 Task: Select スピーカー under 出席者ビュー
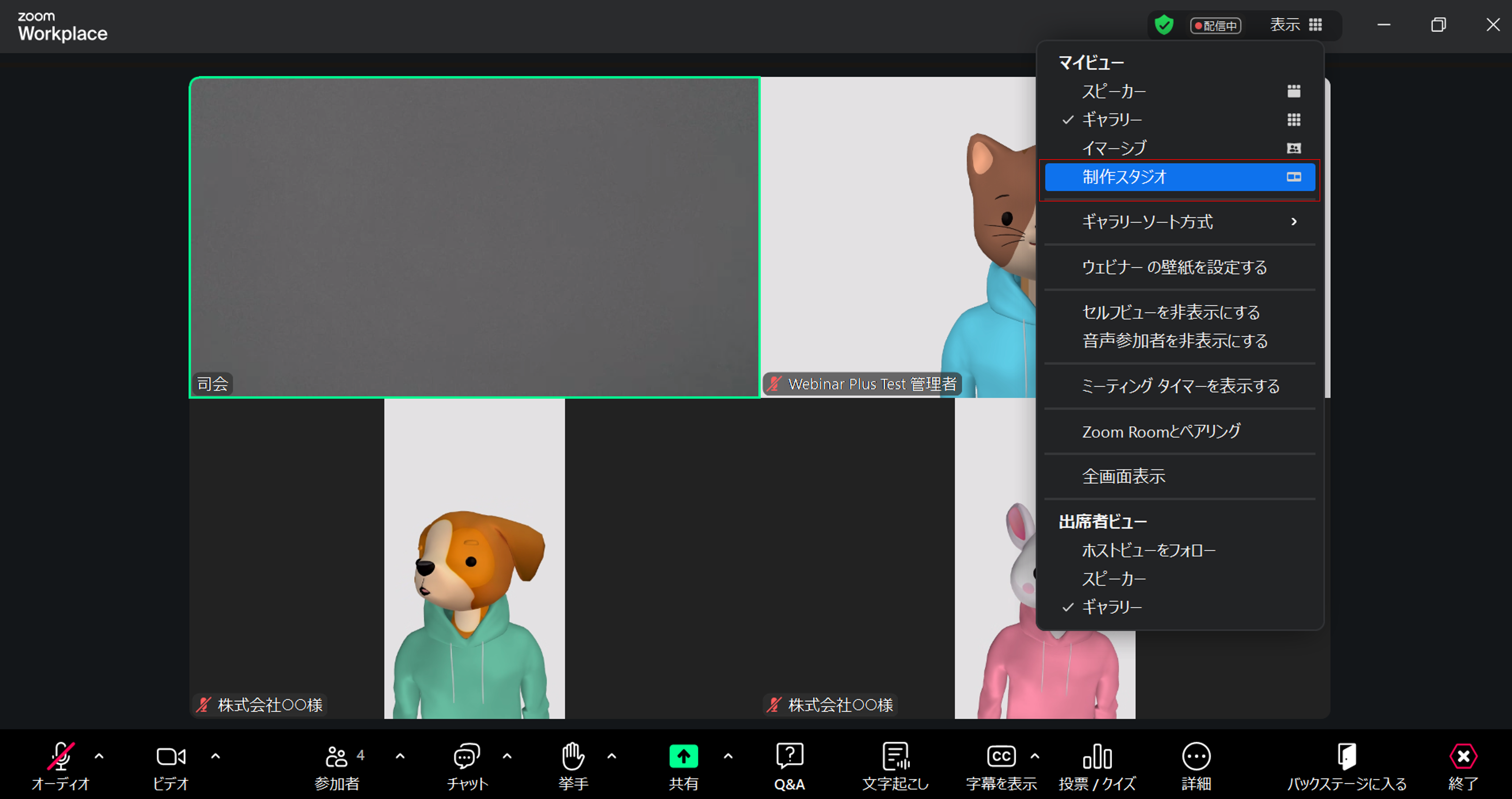coord(1180,579)
